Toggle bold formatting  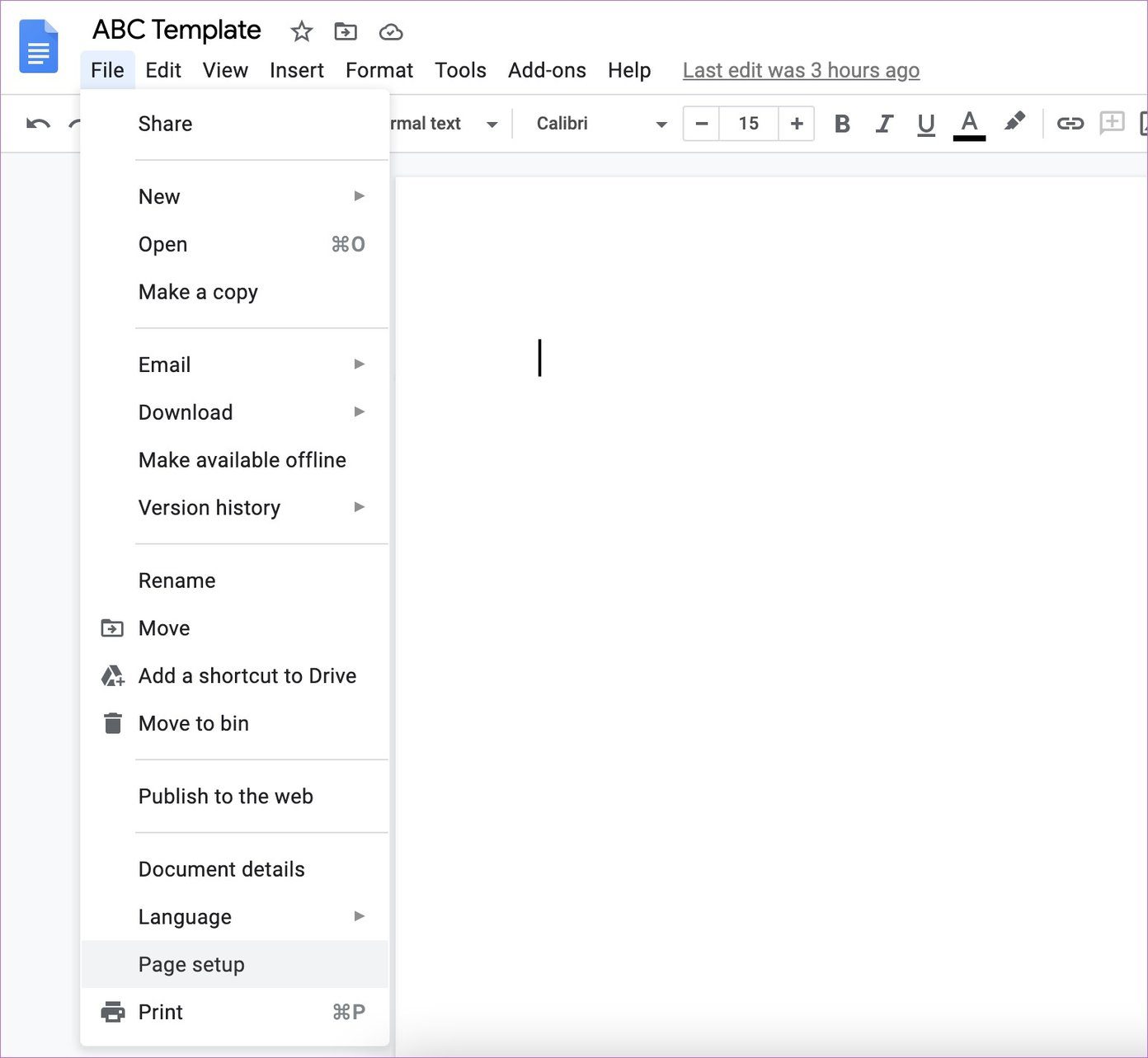(842, 124)
